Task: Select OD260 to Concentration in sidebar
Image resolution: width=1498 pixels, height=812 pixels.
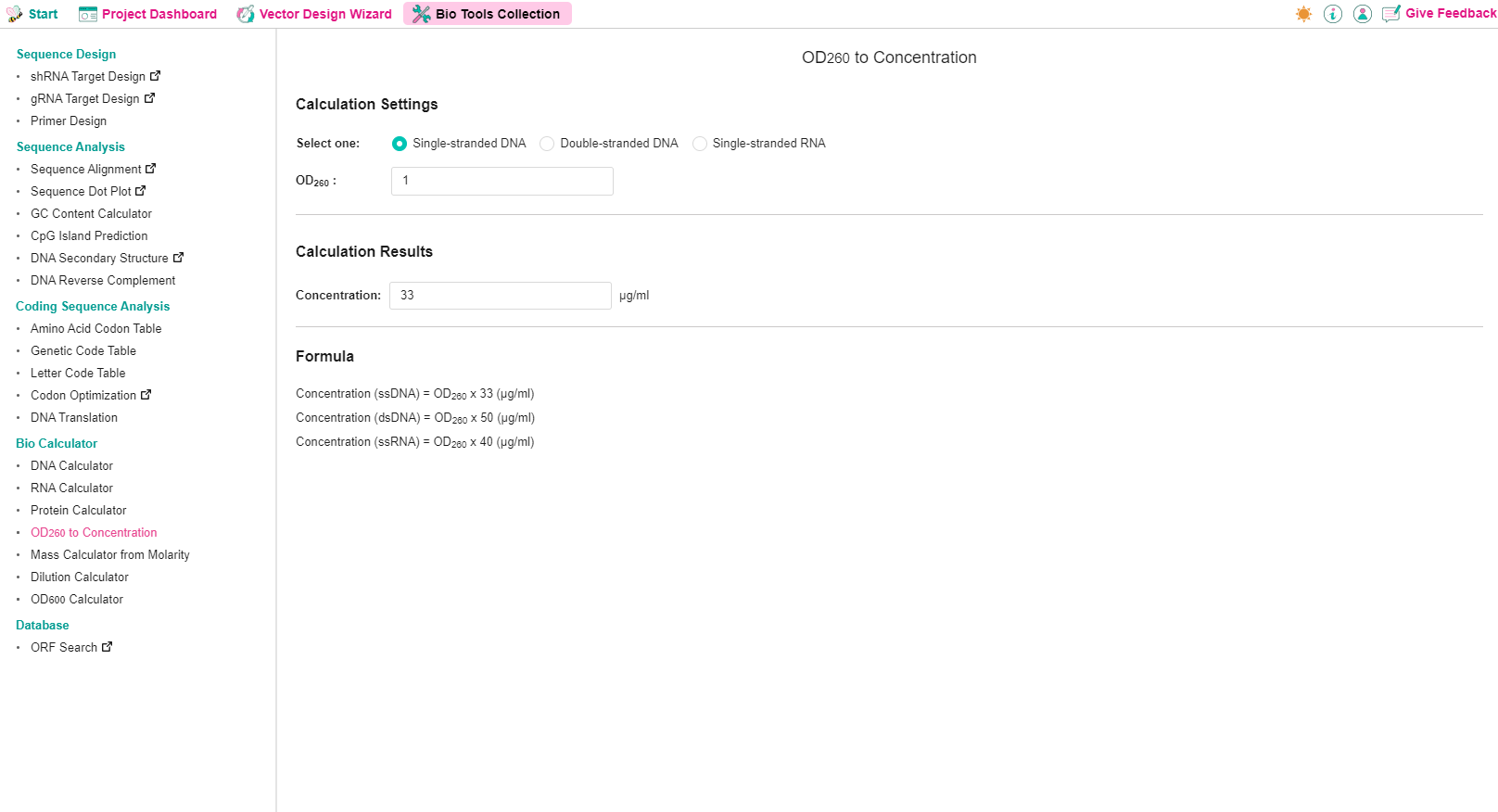Action: click(x=94, y=532)
